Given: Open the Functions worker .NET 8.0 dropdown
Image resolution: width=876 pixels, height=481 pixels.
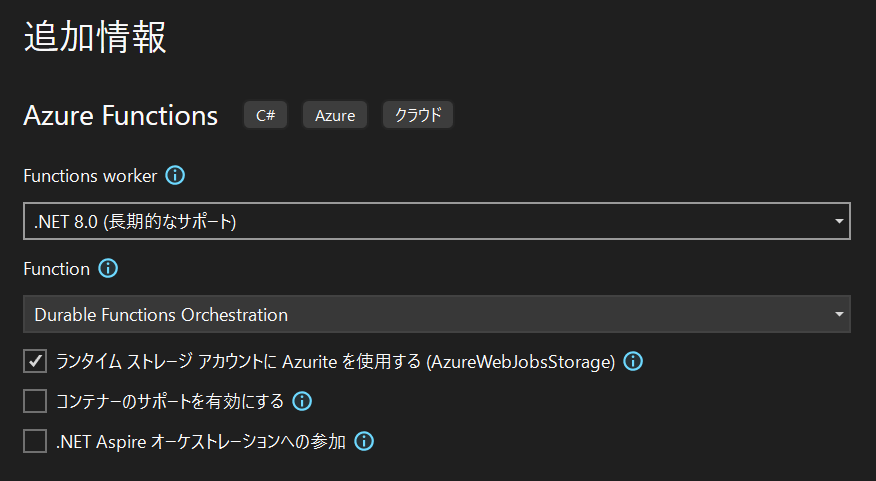Looking at the screenshot, I should pyautogui.click(x=437, y=221).
